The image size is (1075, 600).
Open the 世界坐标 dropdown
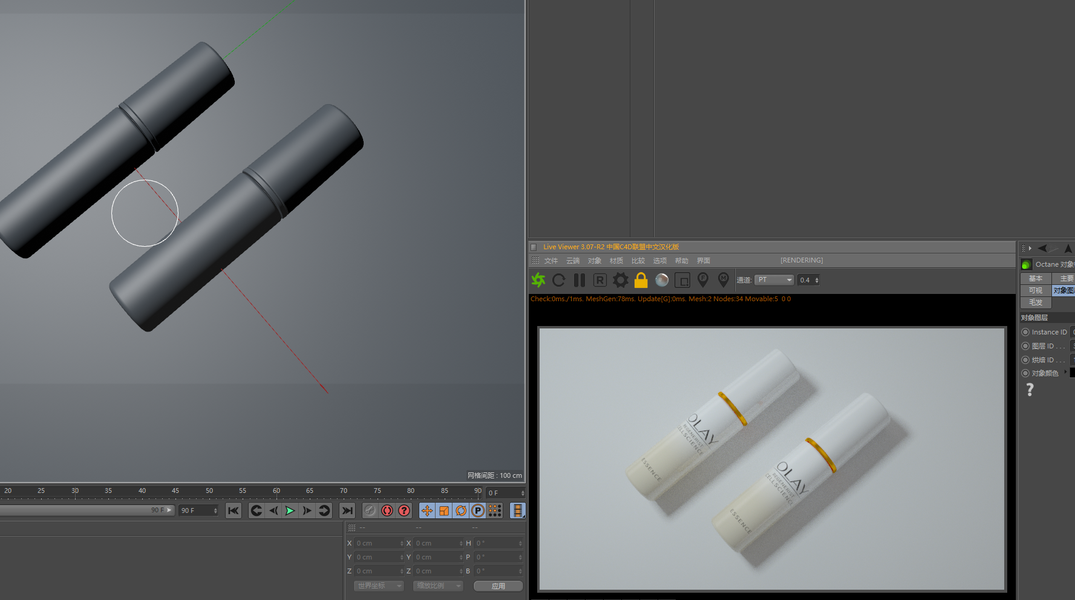378,586
